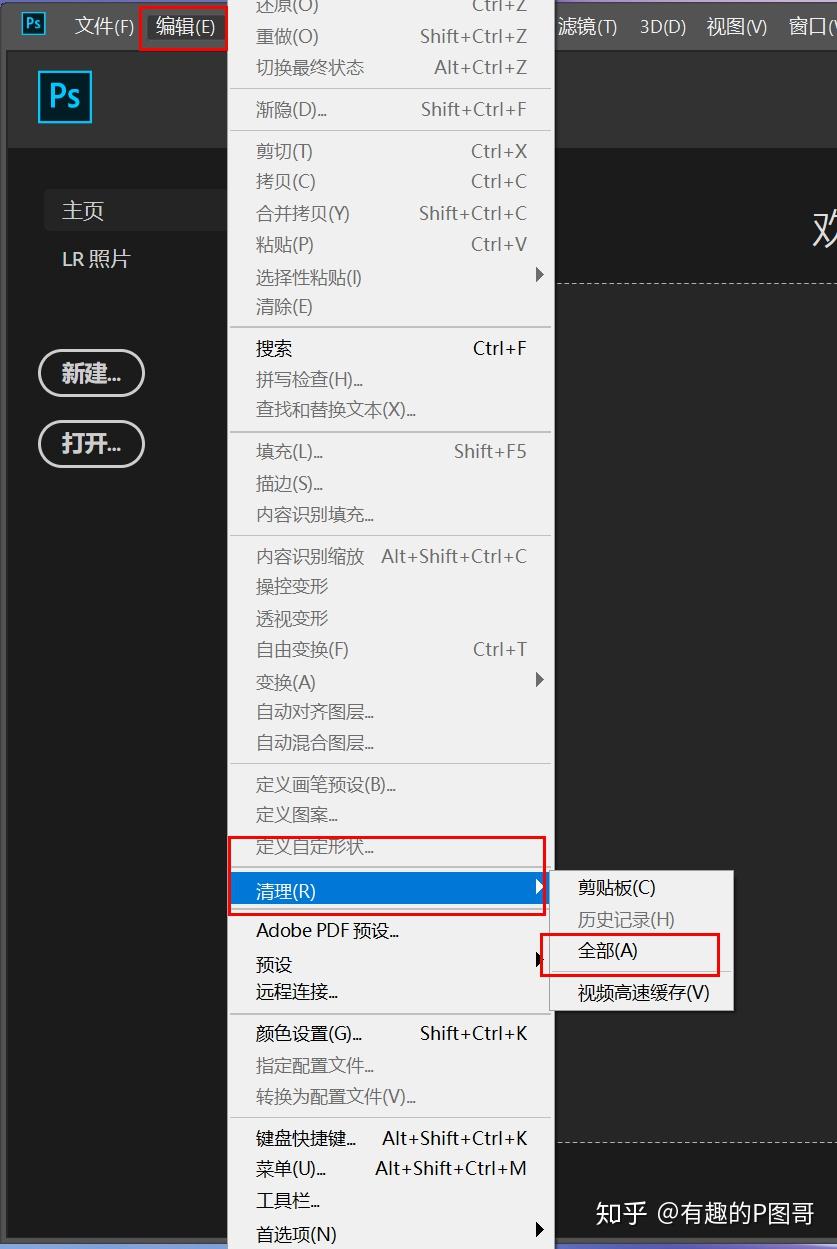Screen dimensions: 837x1249
Task: Select 全部(A) in the 清理 submenu
Action: [611, 953]
